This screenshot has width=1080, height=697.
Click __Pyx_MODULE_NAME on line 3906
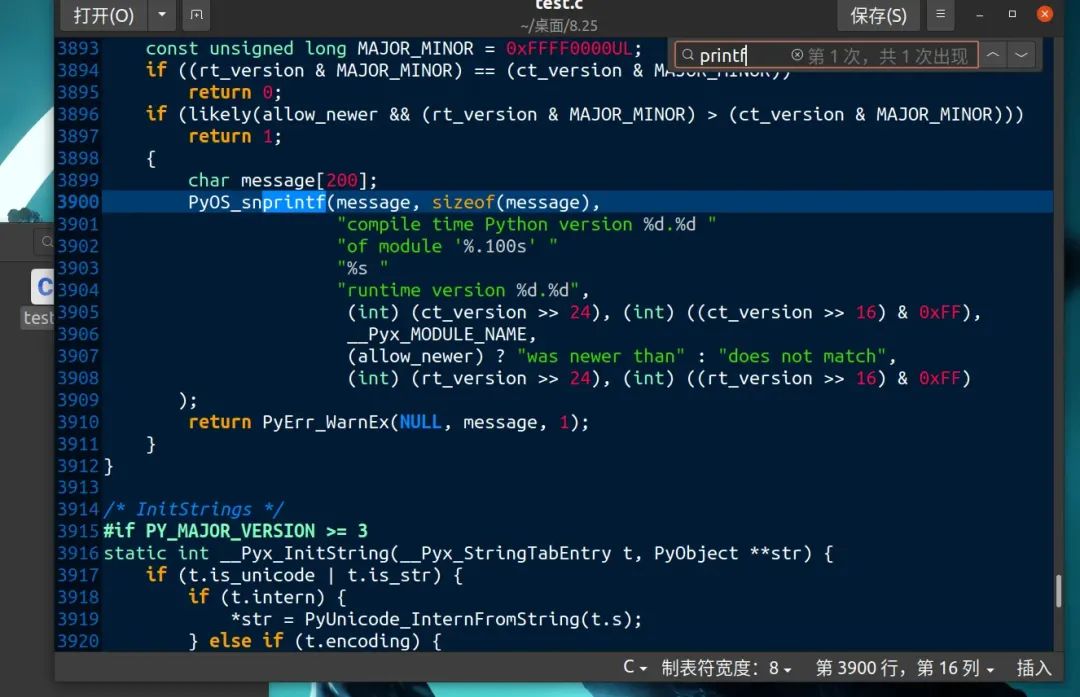[x=437, y=334]
